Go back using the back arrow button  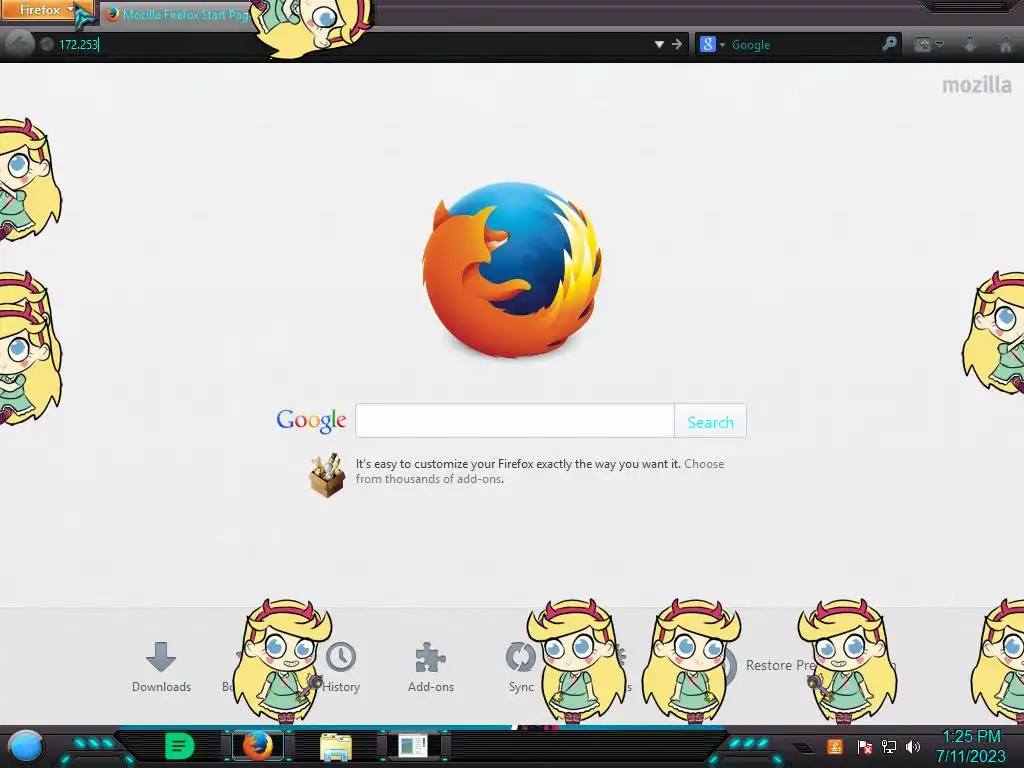(19, 44)
